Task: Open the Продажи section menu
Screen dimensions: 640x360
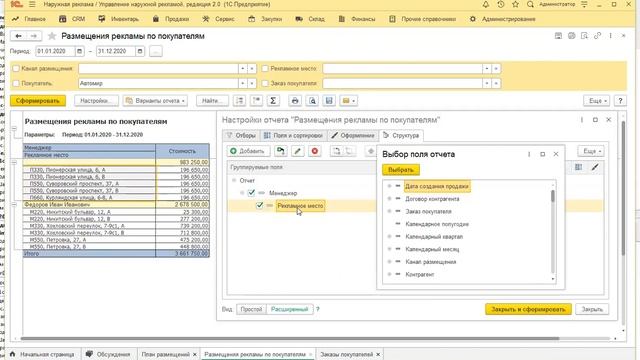Action: pos(171,19)
